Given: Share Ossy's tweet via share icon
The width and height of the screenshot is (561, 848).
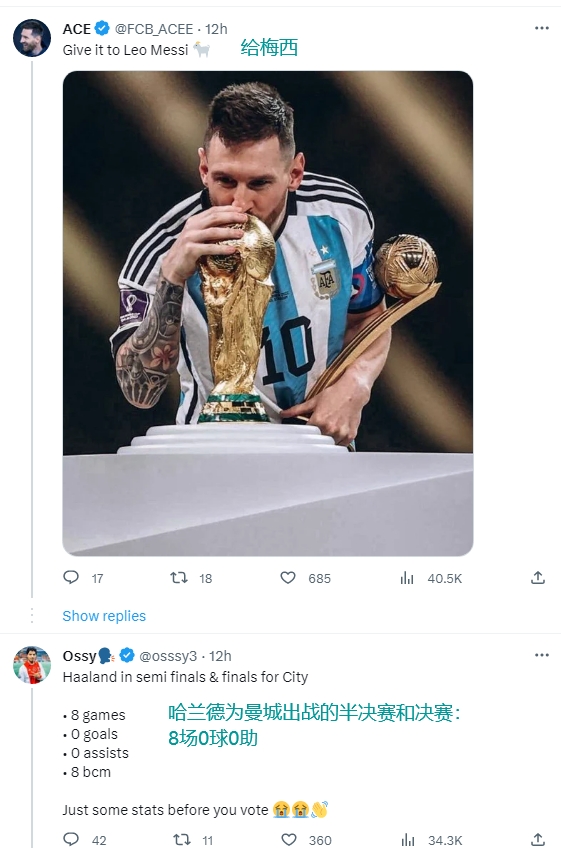Looking at the screenshot, I should click(x=538, y=839).
